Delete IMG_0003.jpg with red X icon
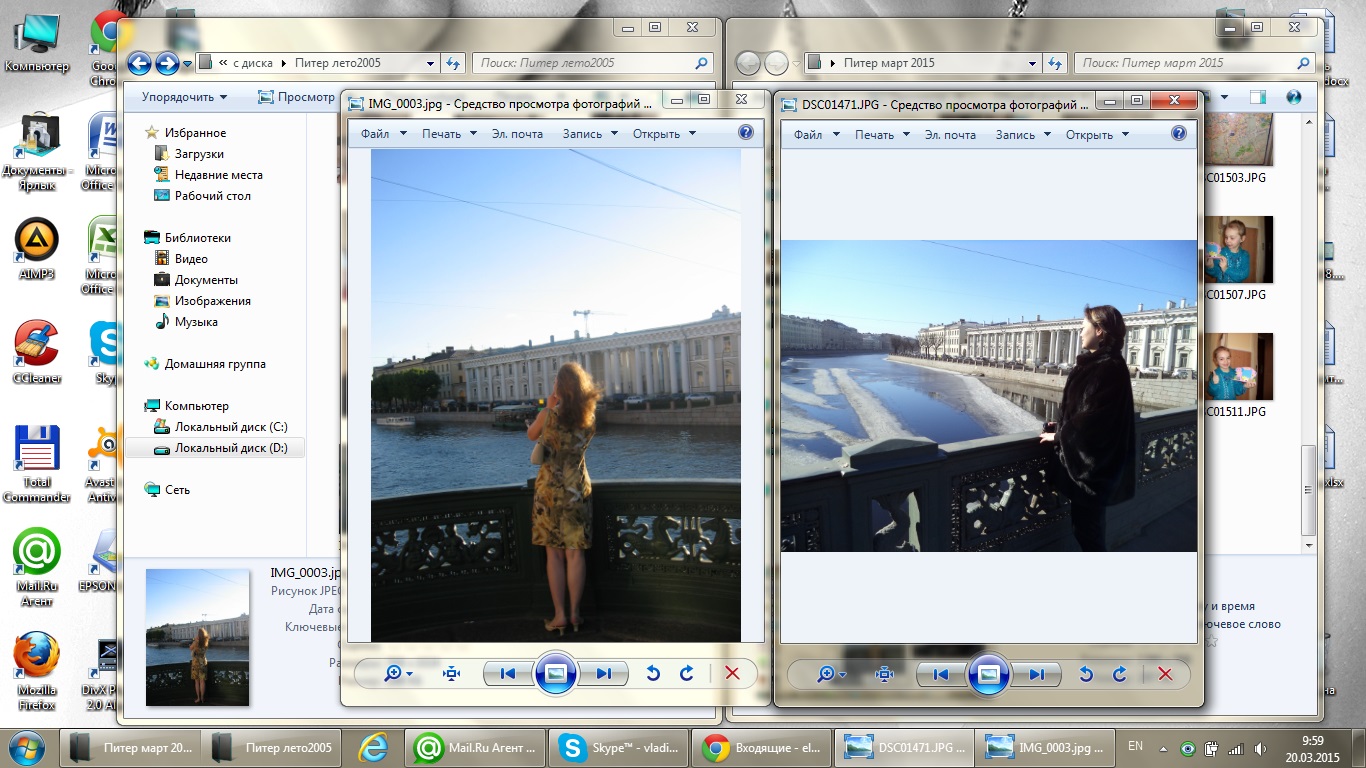The image size is (1366, 768). [732, 674]
